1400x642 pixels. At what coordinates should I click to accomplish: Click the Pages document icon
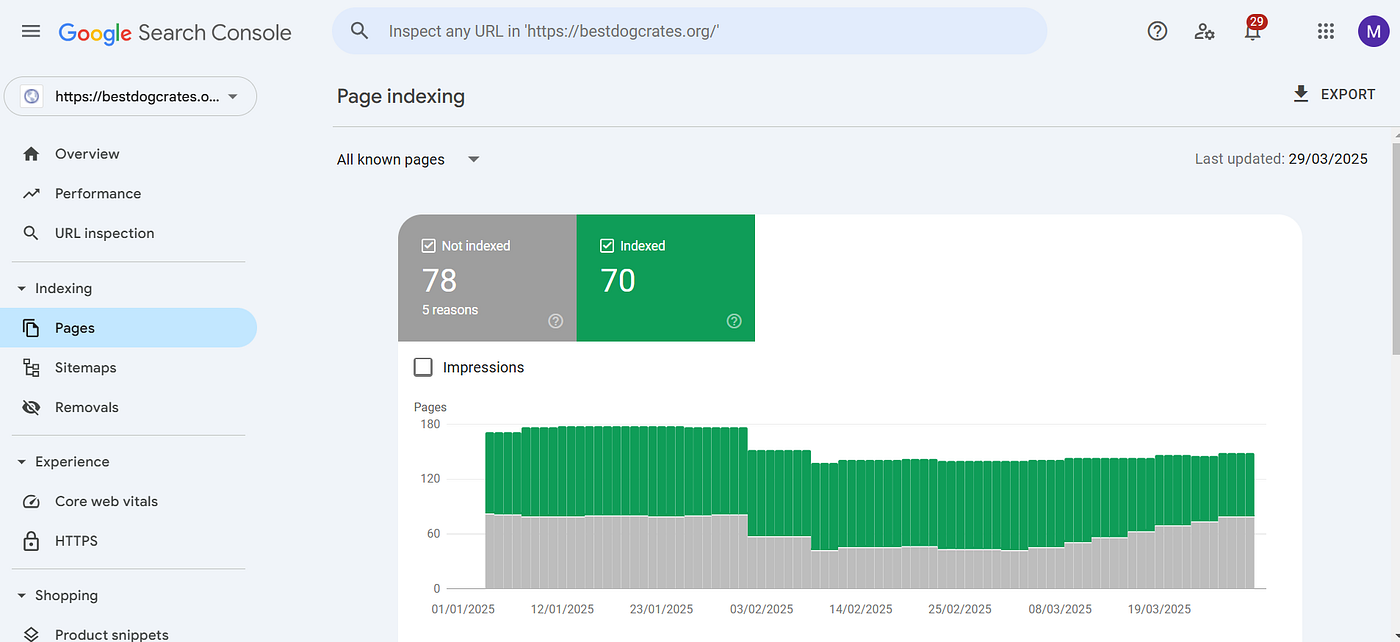tap(31, 328)
